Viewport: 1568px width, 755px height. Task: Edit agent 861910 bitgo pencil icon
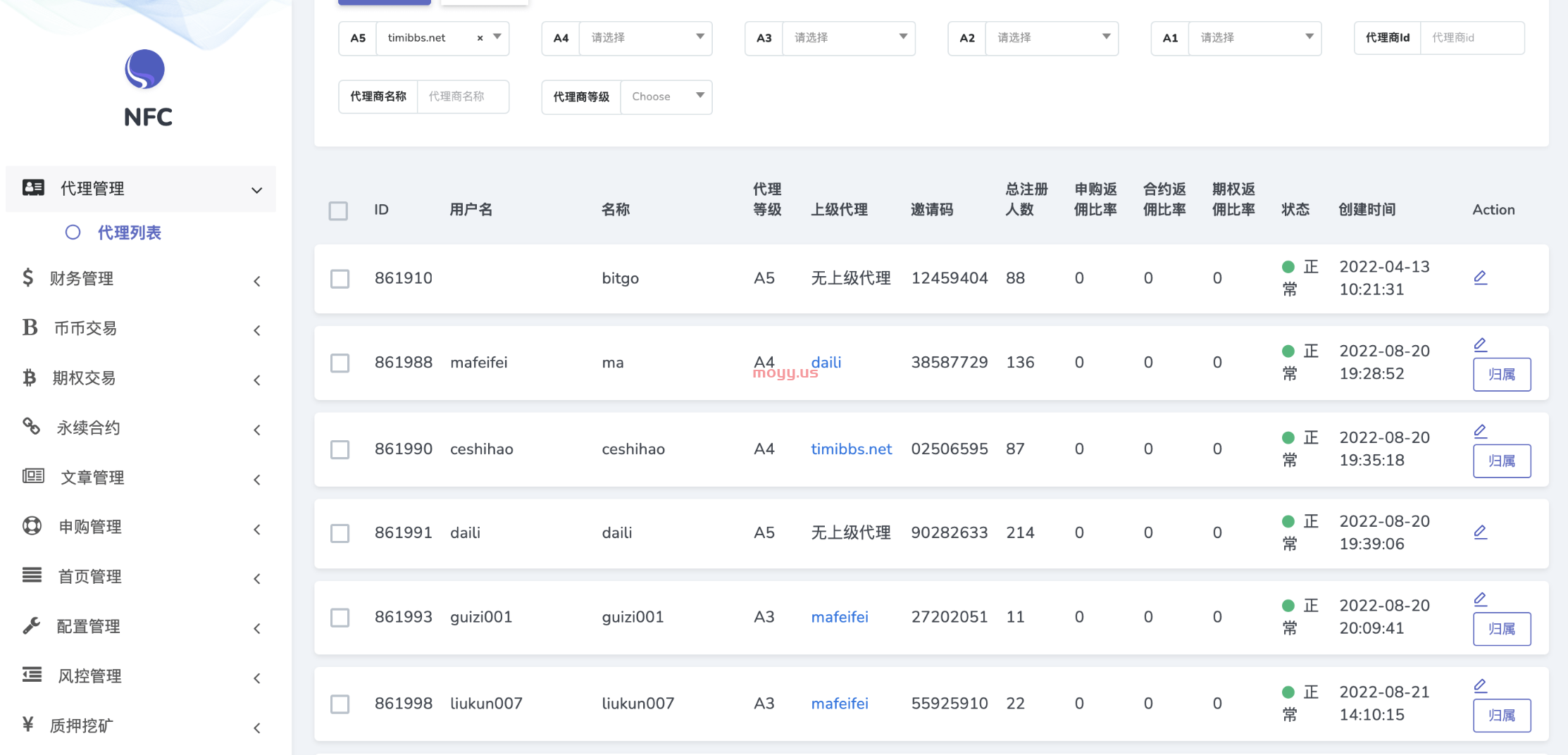point(1481,277)
